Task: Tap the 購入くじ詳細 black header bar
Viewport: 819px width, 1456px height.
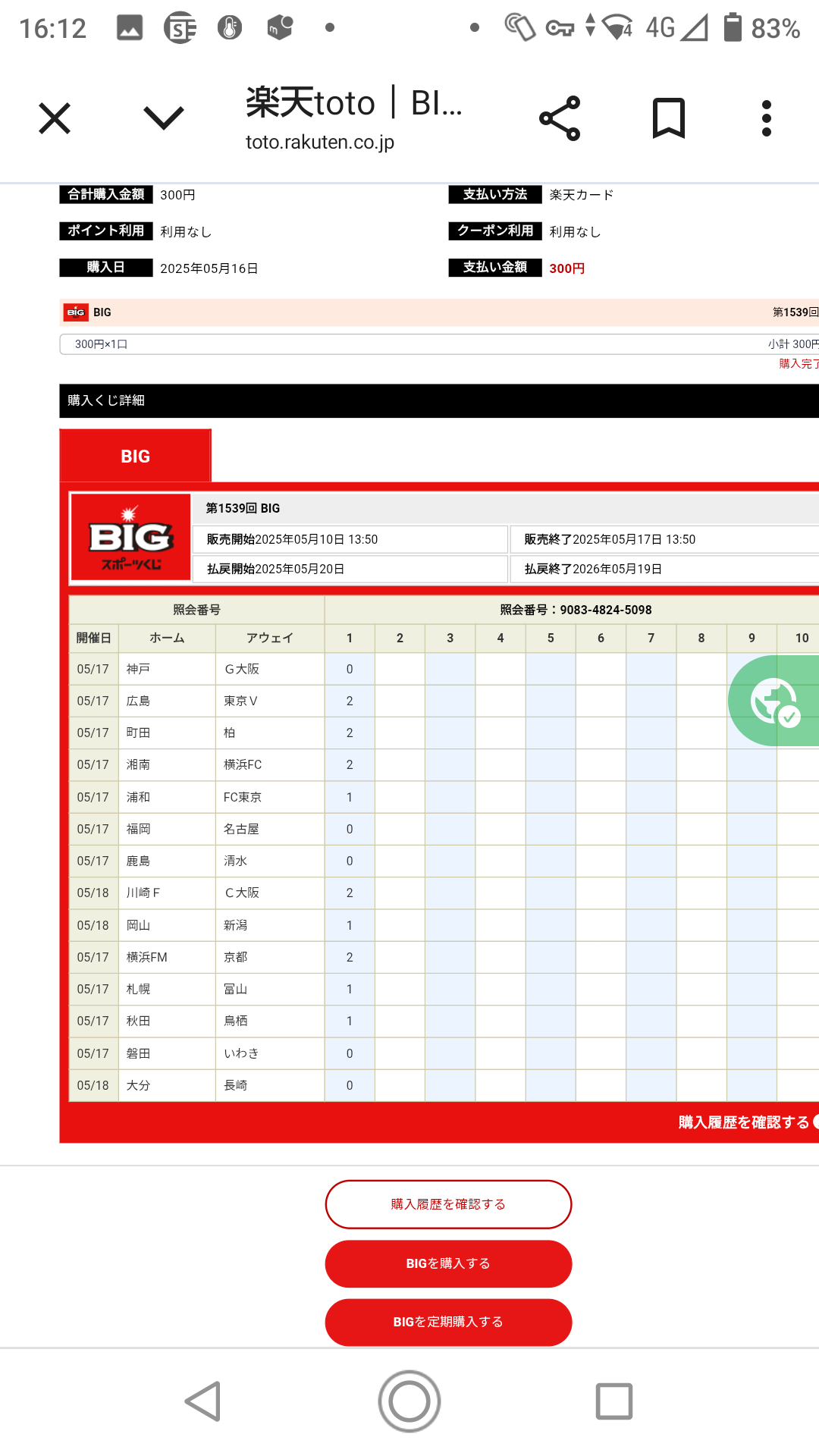Action: [x=438, y=400]
